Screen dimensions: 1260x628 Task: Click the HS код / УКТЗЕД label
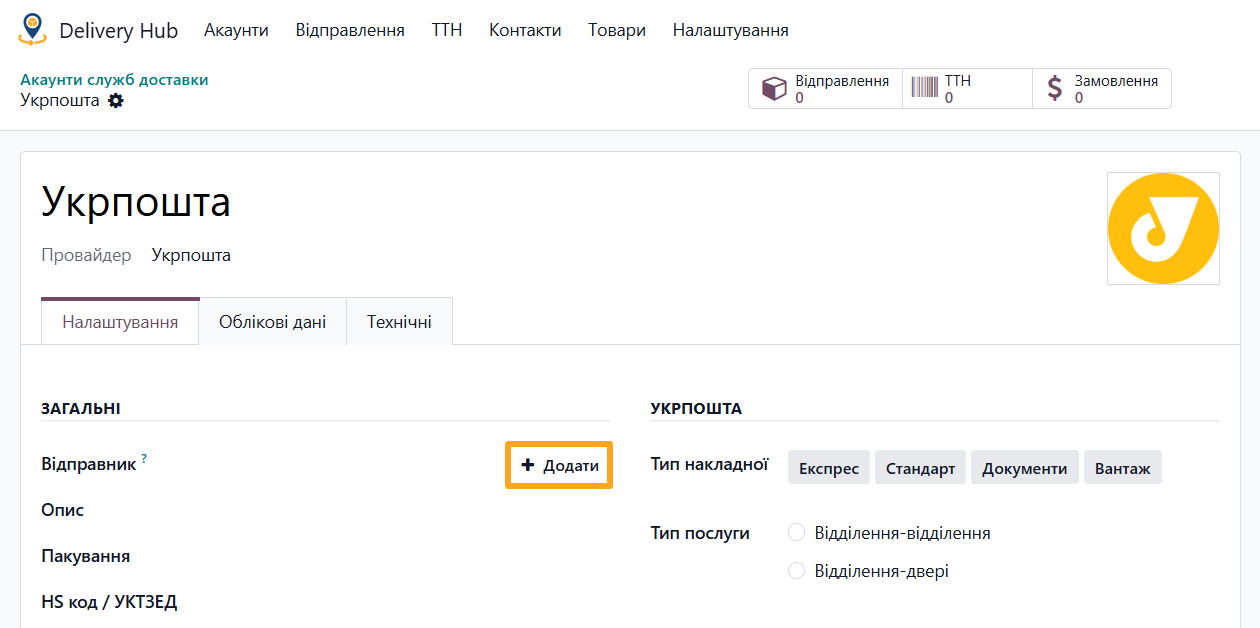pyautogui.click(x=109, y=602)
